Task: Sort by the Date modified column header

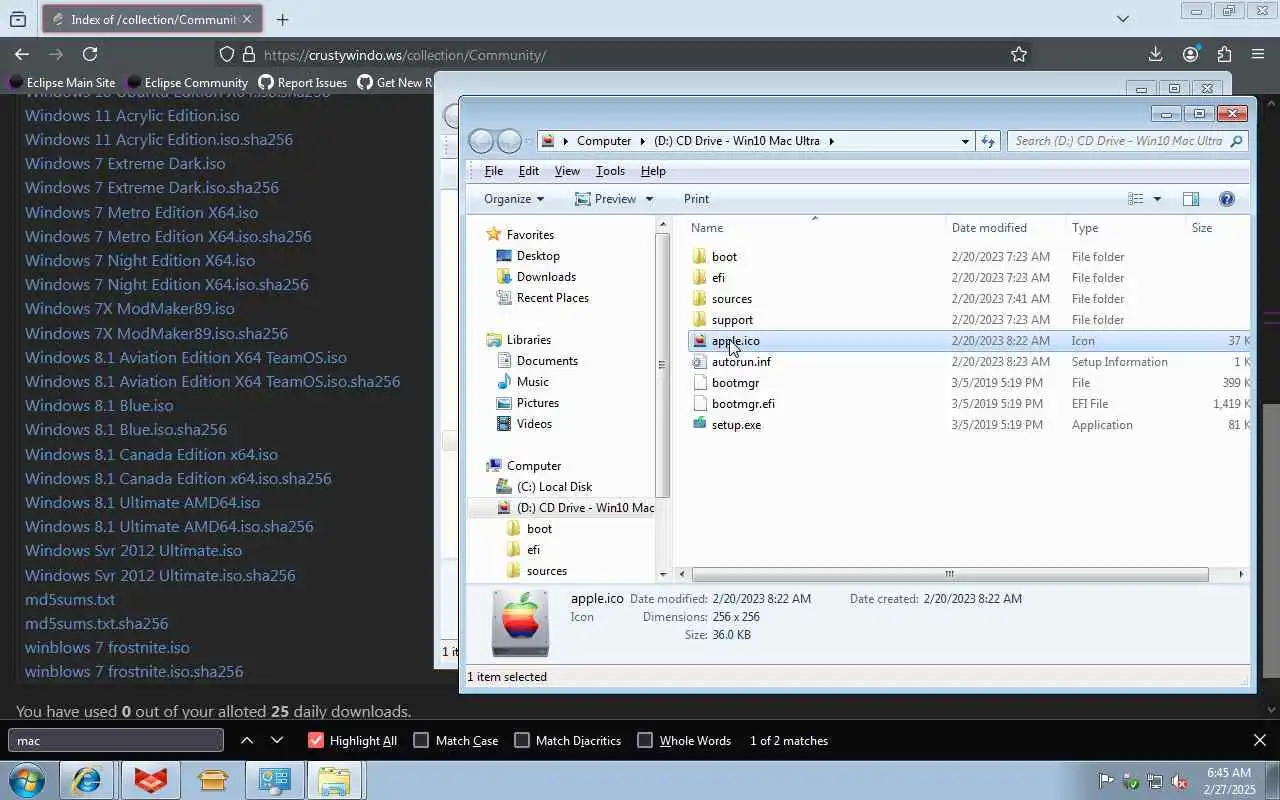Action: 1005,228
